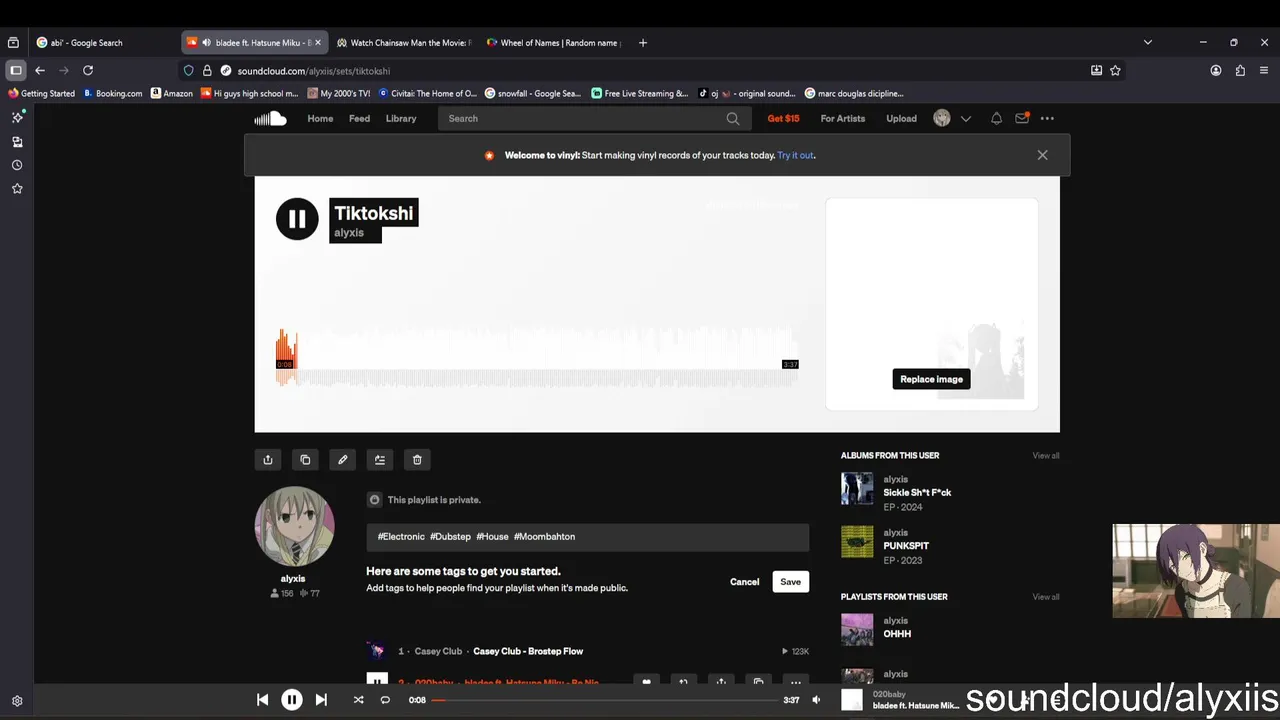Screen dimensions: 1280x720
Task: Go back in browser history
Action: [x=40, y=71]
